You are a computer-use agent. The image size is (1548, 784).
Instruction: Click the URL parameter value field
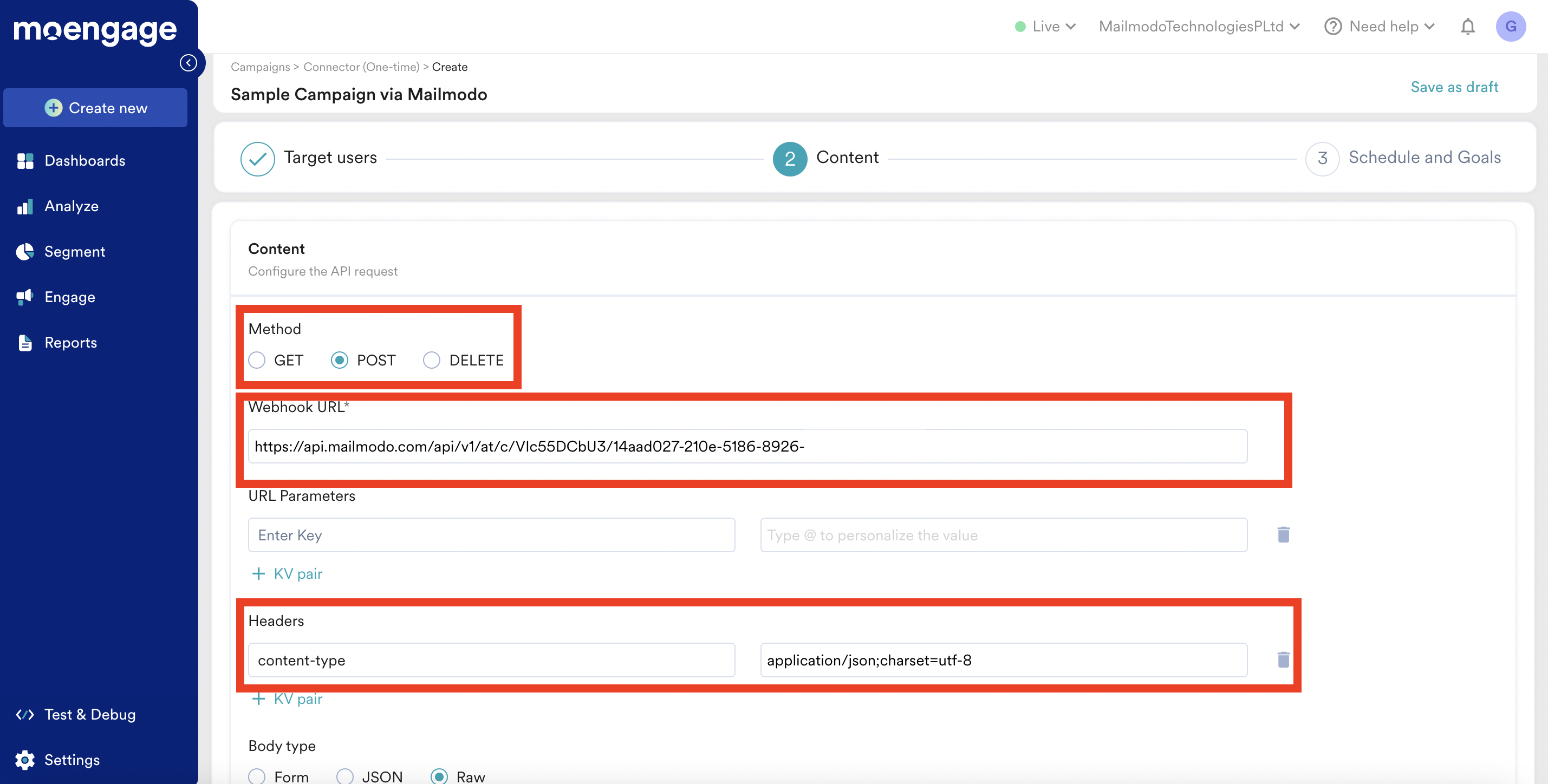(x=1004, y=535)
